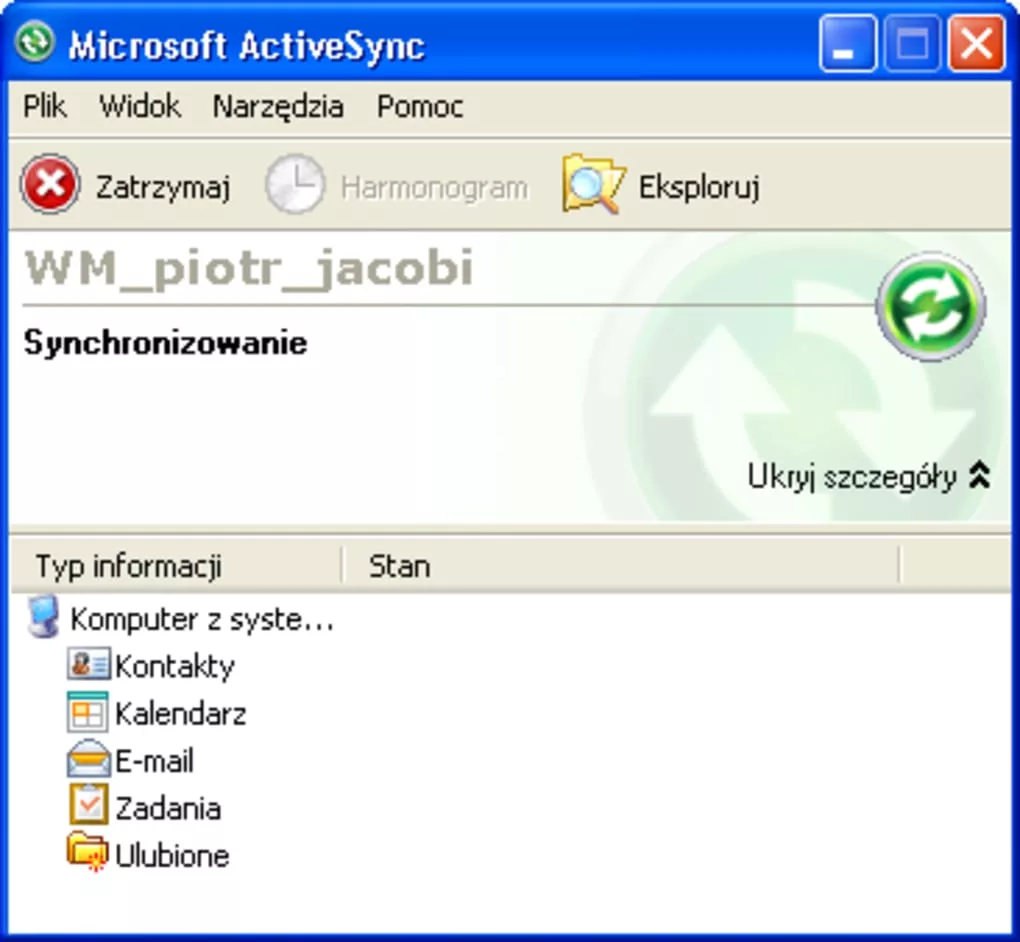Close the Microsoft ActiveSync window
This screenshot has height=942, width=1020.
click(976, 44)
